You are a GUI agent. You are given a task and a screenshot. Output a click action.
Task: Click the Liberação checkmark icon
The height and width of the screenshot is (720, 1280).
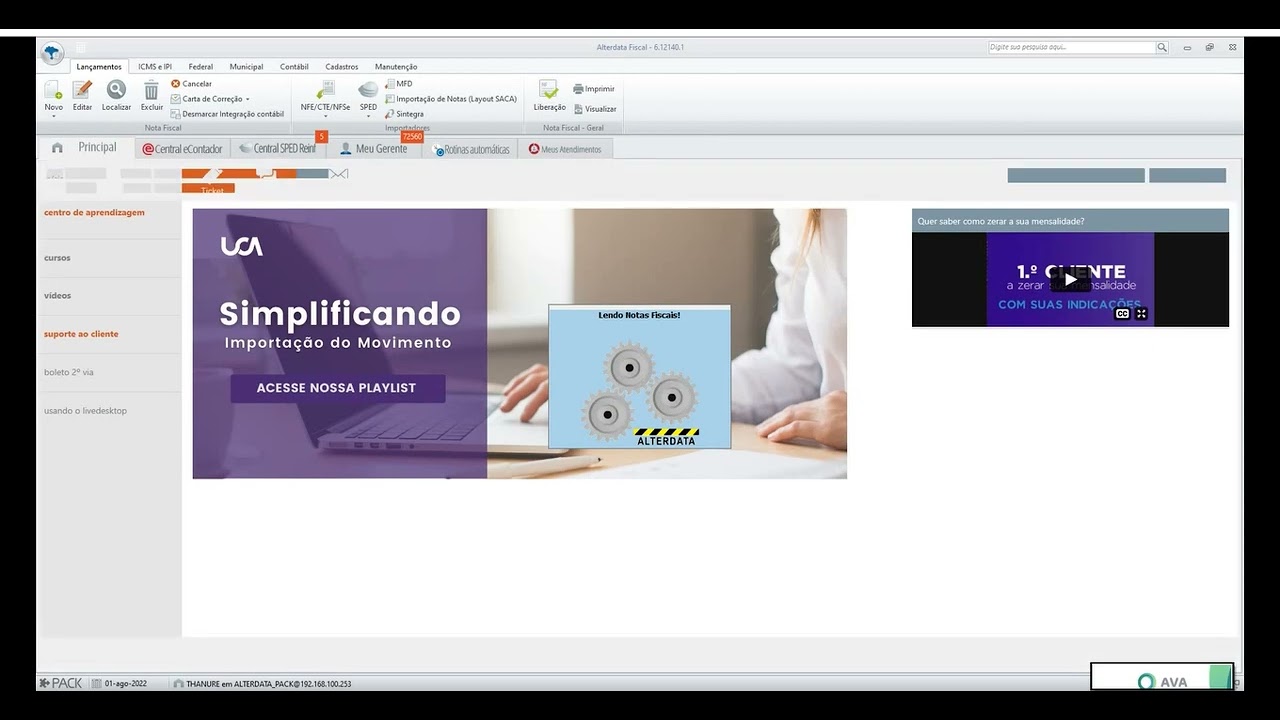tap(548, 90)
